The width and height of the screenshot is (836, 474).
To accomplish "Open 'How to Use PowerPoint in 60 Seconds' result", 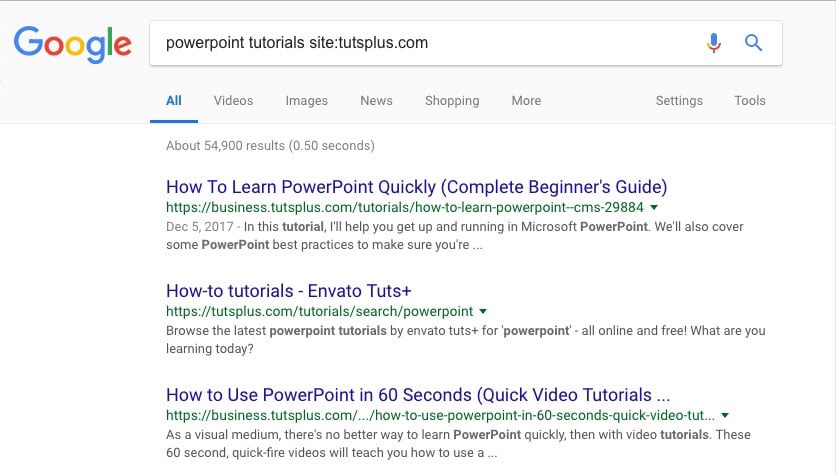I will pos(418,395).
